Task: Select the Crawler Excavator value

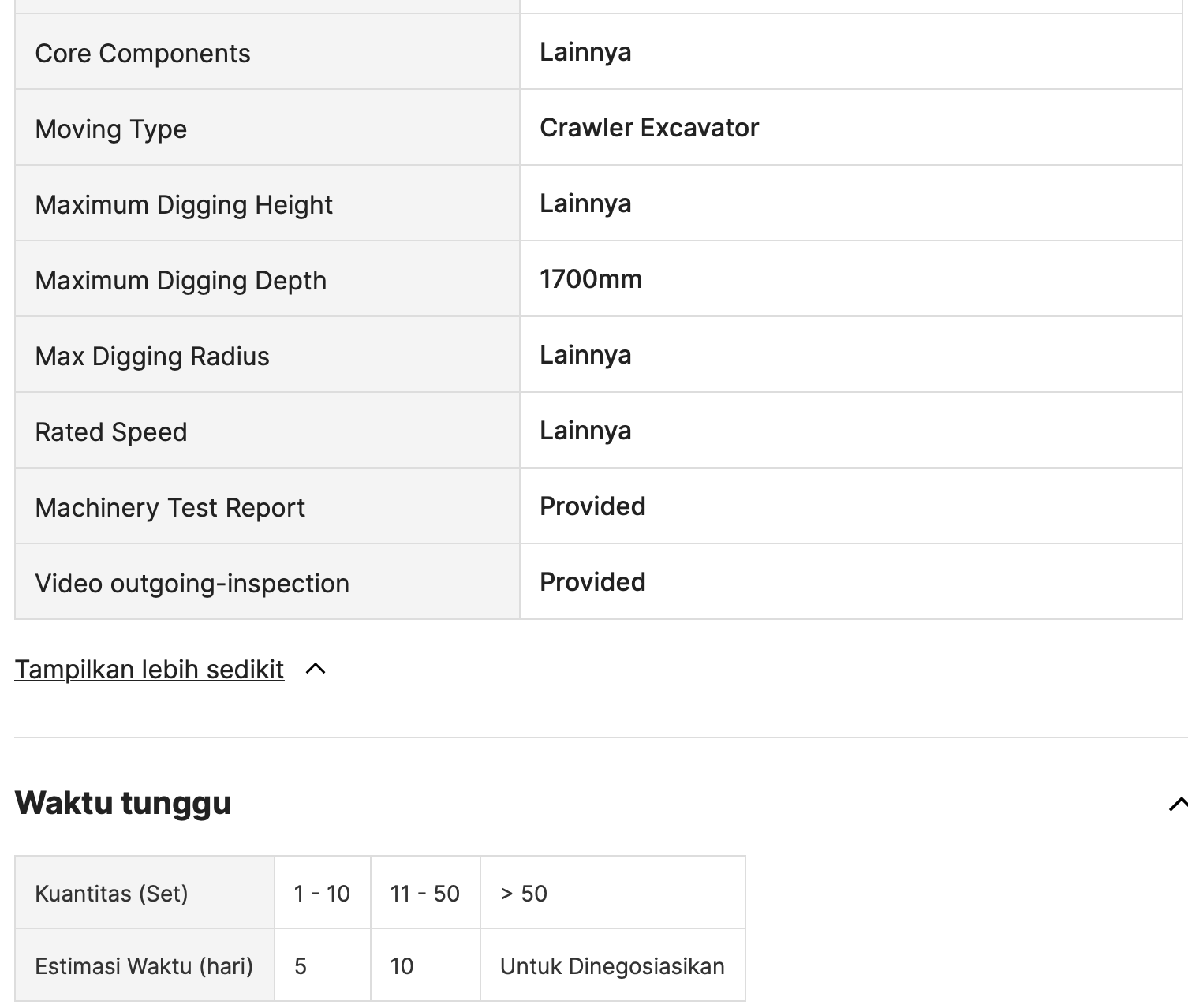Action: (x=649, y=128)
